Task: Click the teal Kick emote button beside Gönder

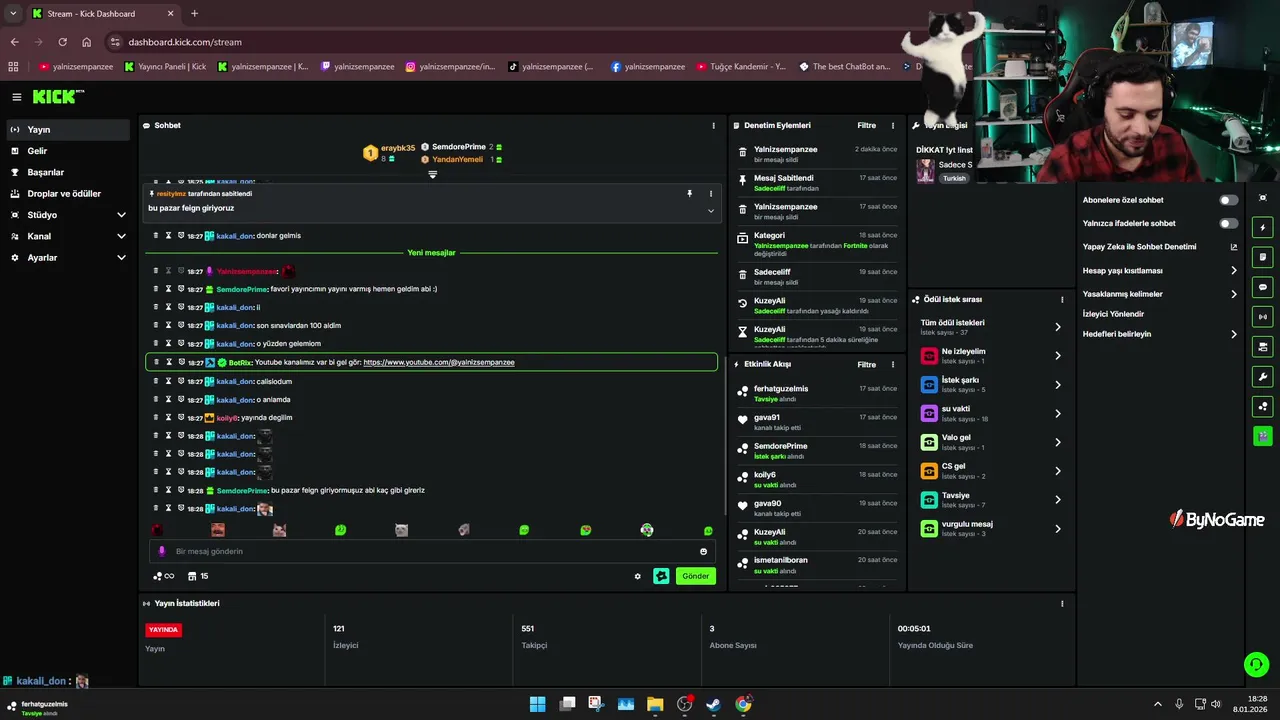Action: [661, 576]
